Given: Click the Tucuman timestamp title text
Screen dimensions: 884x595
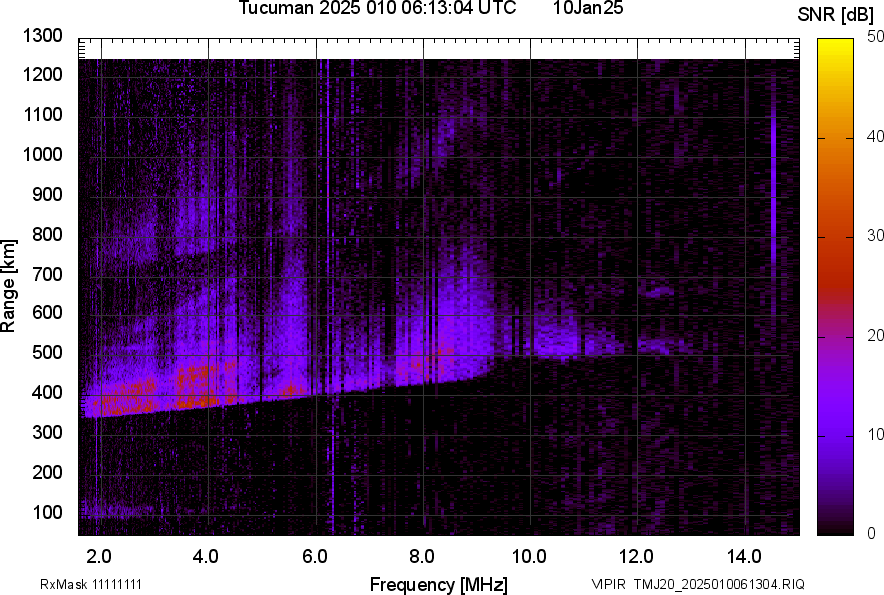Looking at the screenshot, I should click(x=377, y=9).
